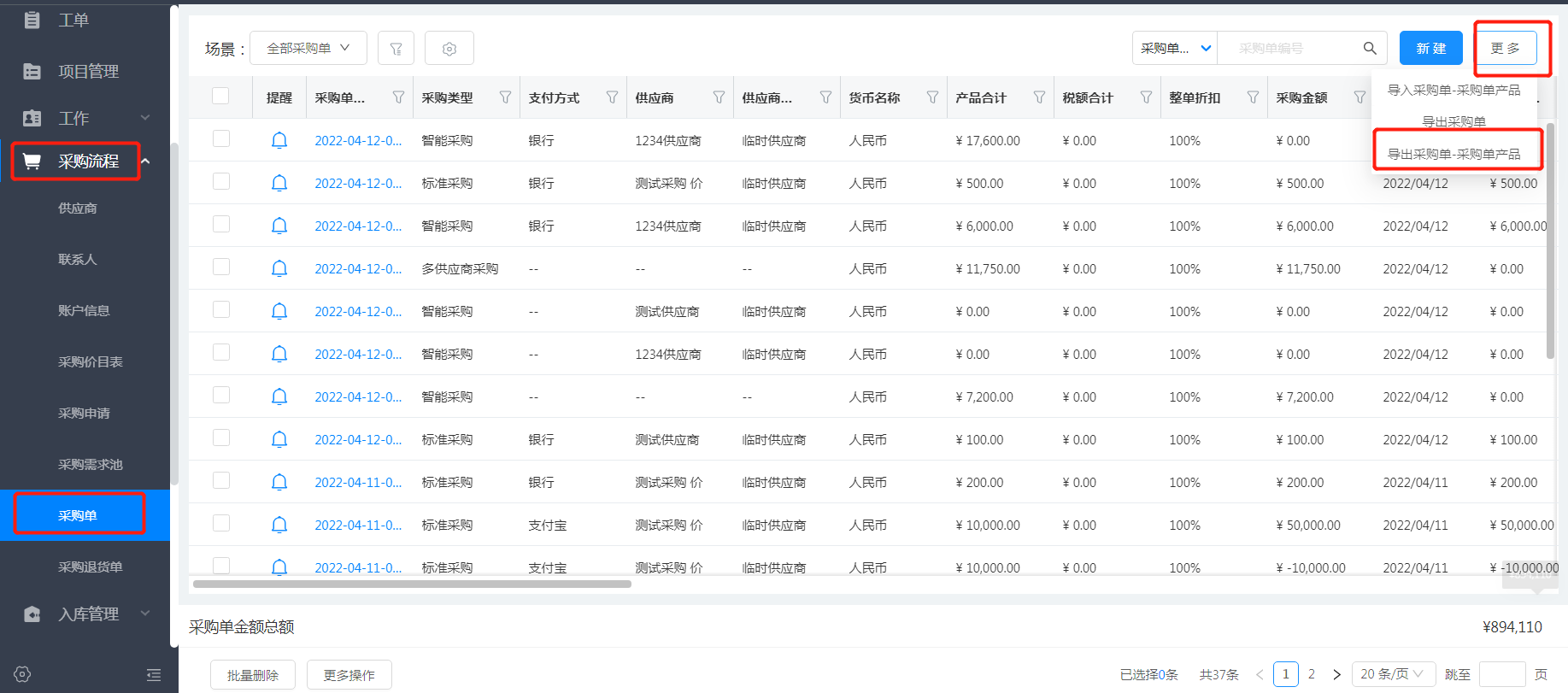Viewport: 1568px width, 693px height.
Task: Open the search field type dropdown 采购单...
Action: coord(1175,48)
